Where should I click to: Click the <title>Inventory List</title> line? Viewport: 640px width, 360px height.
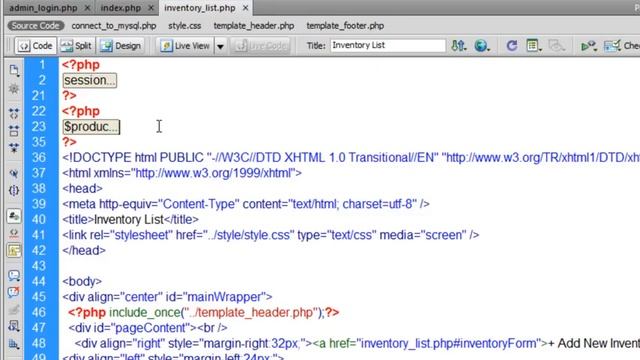(131, 220)
